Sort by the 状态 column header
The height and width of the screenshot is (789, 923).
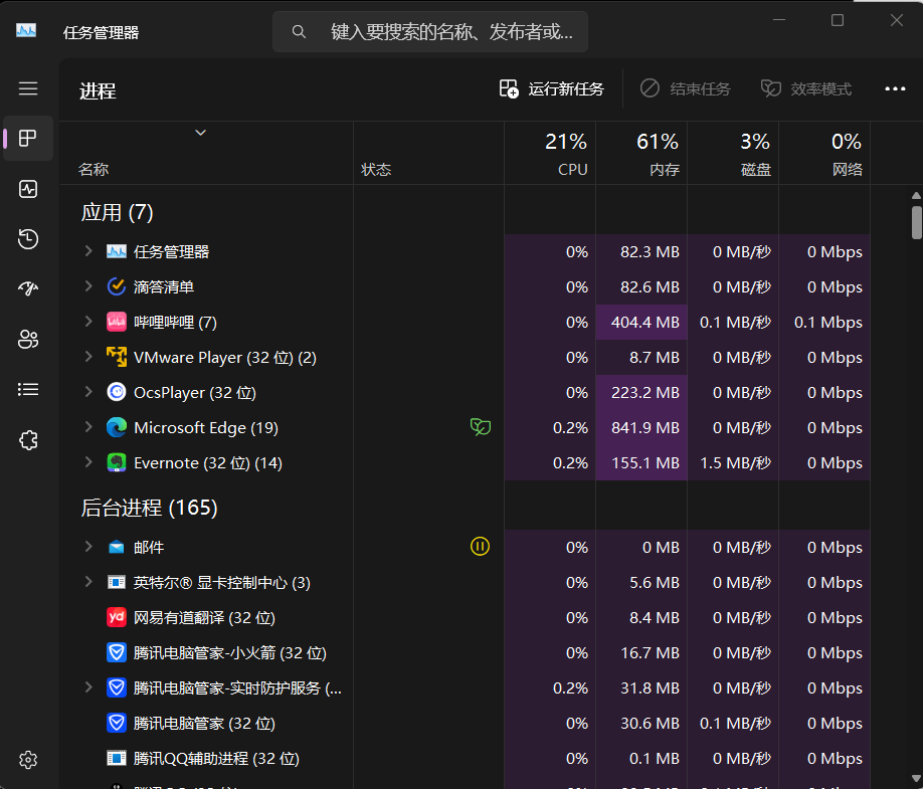point(429,153)
